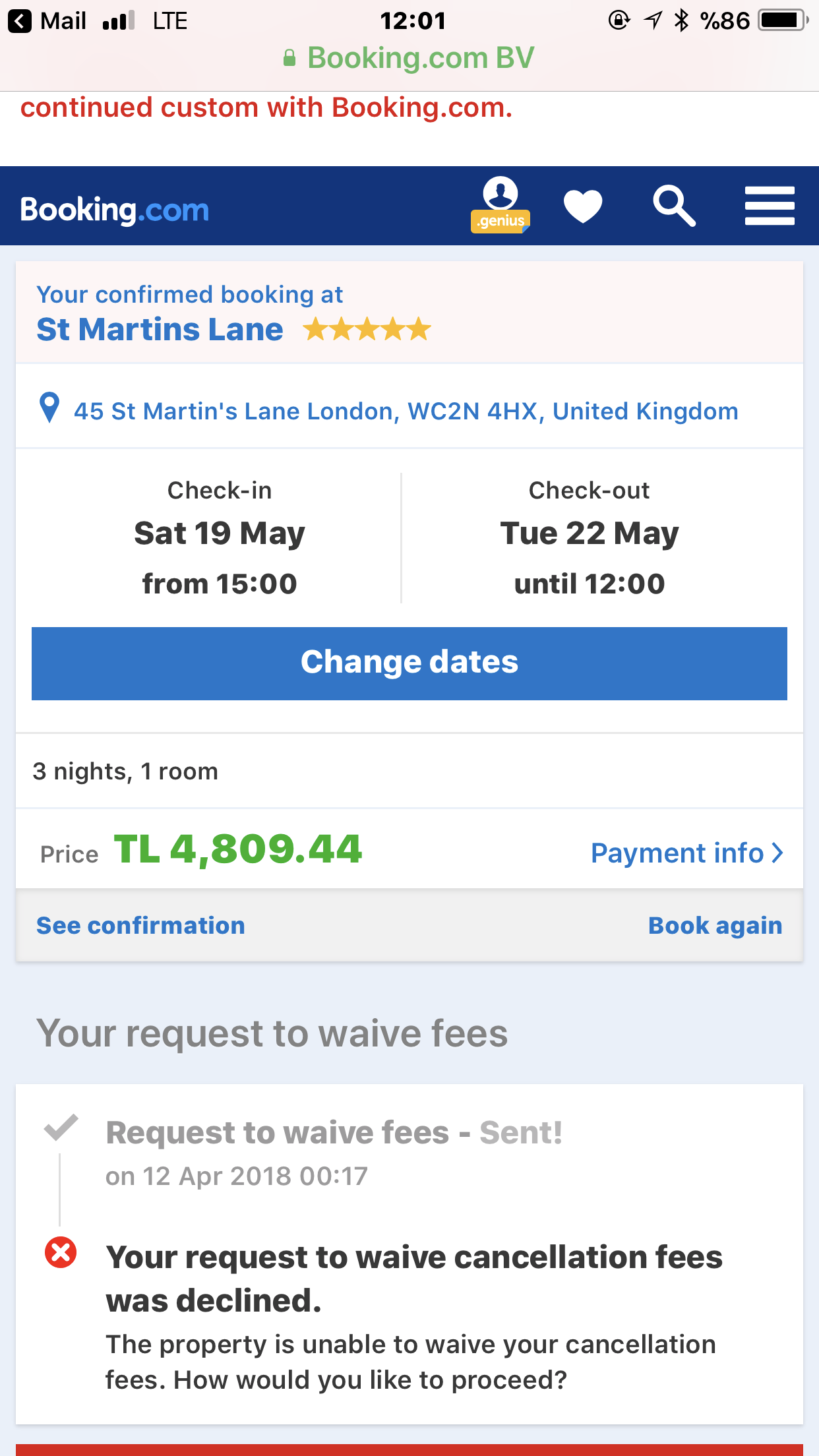This screenshot has height=1456, width=819.
Task: Tap the map pin location icon
Action: coord(49,408)
